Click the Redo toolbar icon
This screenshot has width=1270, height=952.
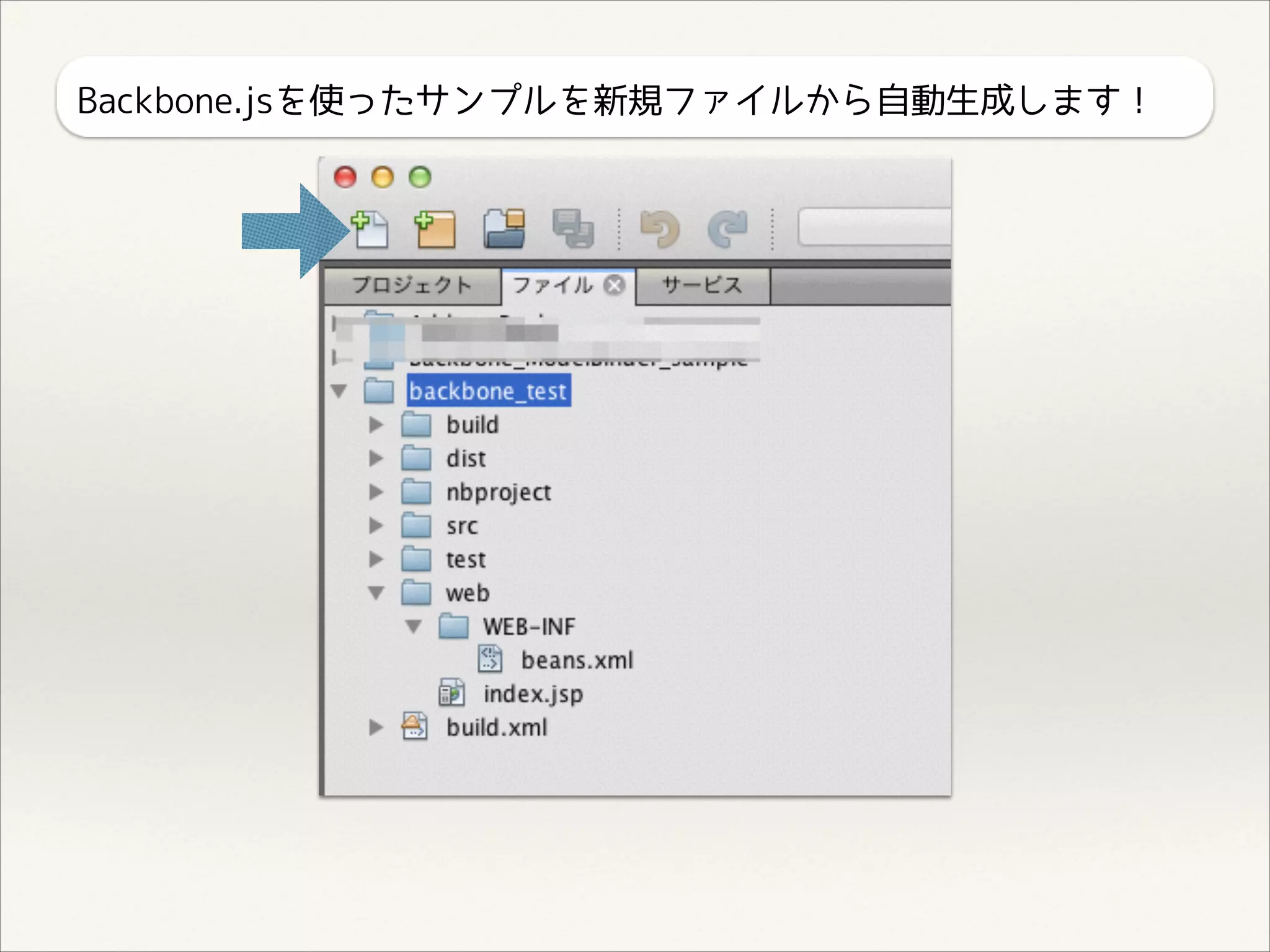728,229
